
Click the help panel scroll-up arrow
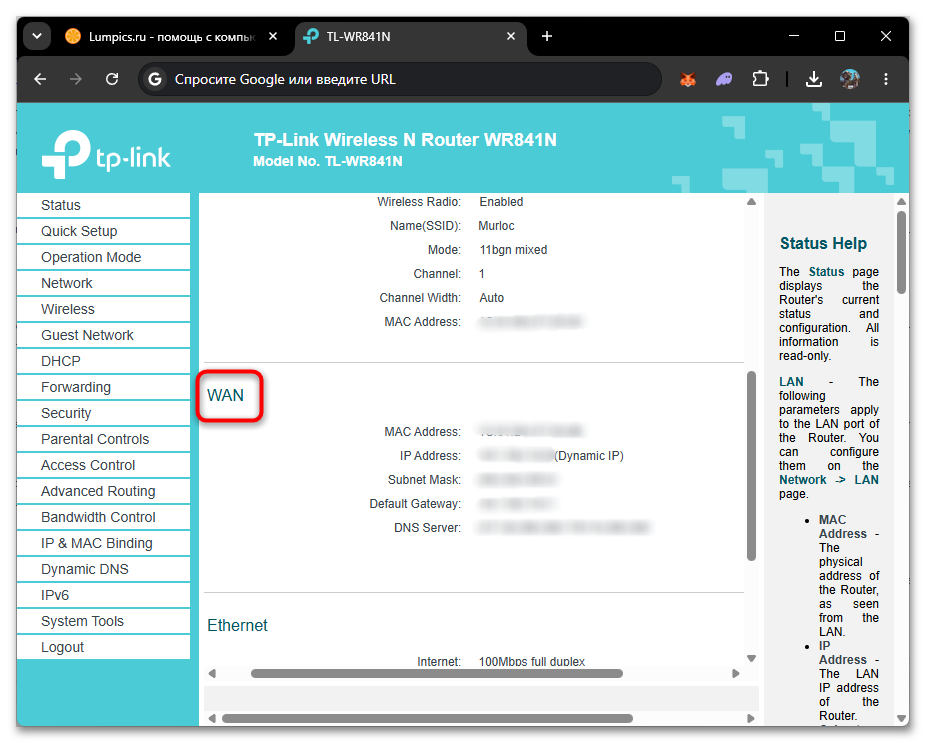(x=901, y=202)
